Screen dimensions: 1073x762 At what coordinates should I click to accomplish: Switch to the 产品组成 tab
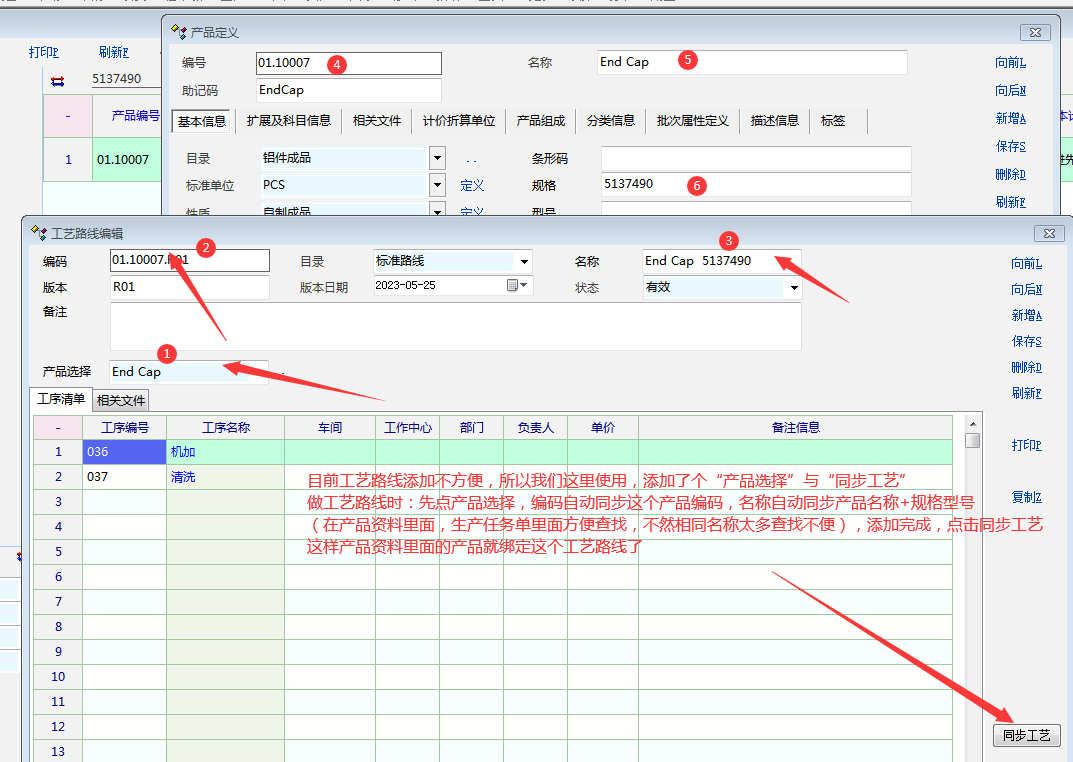click(x=540, y=121)
